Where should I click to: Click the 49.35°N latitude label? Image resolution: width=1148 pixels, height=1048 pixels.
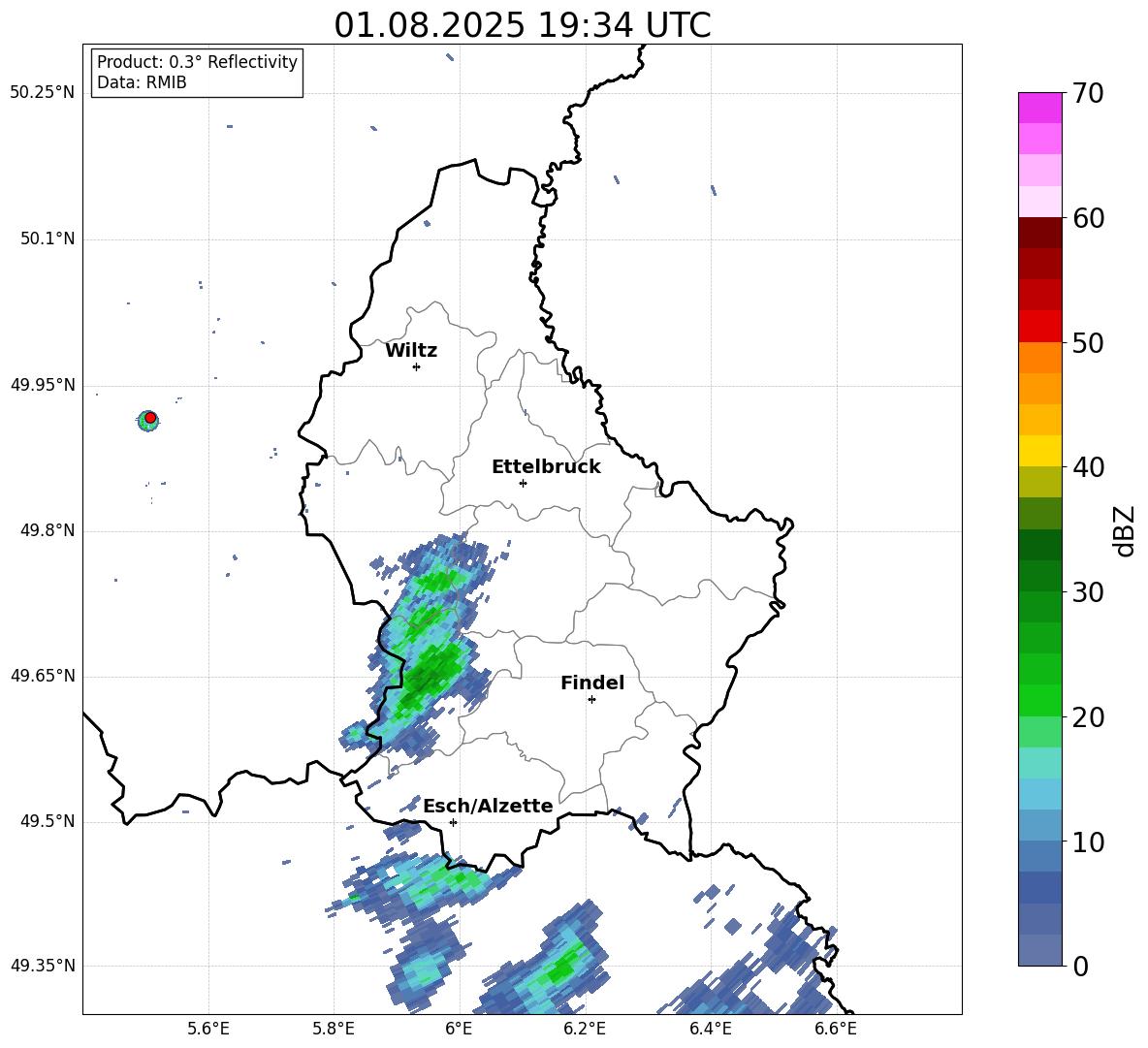pyautogui.click(x=43, y=966)
